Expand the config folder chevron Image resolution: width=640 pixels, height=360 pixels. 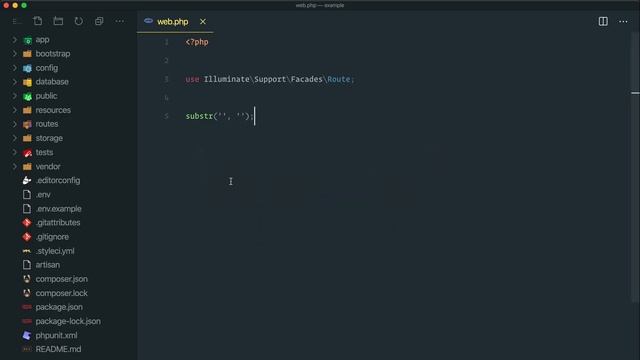point(15,68)
